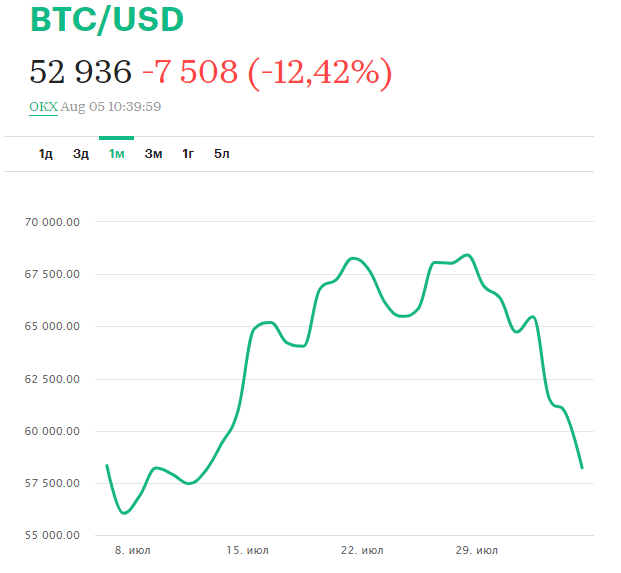The image size is (621, 573).
Task: Open the OKX source link
Action: tap(43, 106)
